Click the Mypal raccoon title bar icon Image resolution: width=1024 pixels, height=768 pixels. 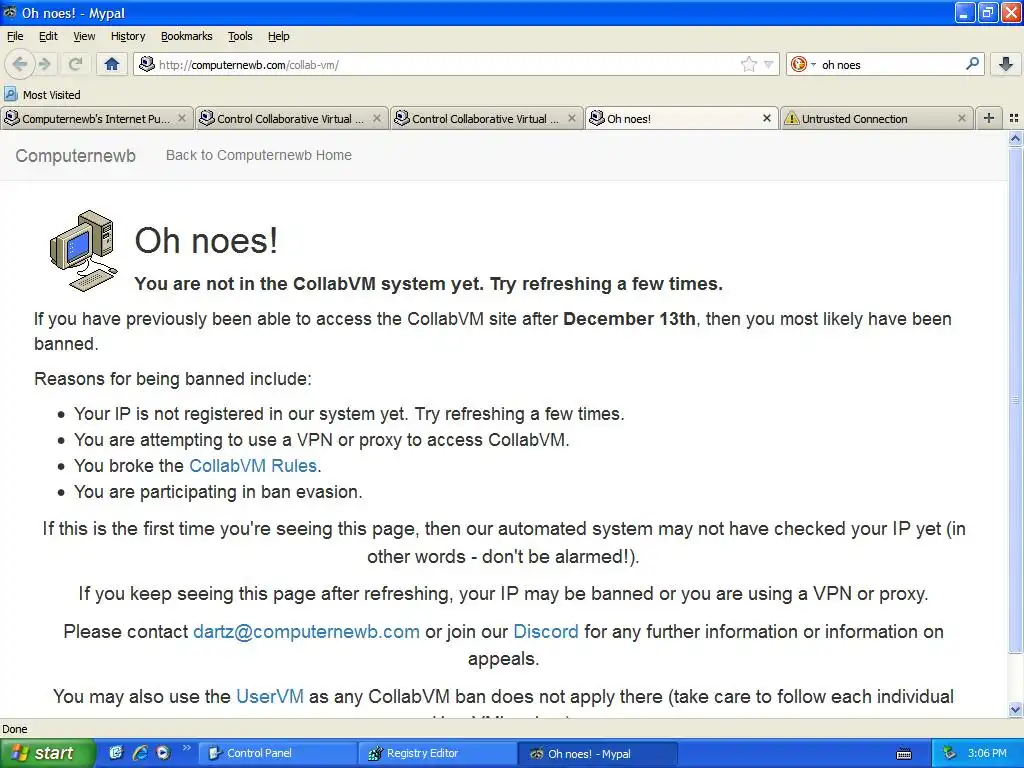point(10,12)
